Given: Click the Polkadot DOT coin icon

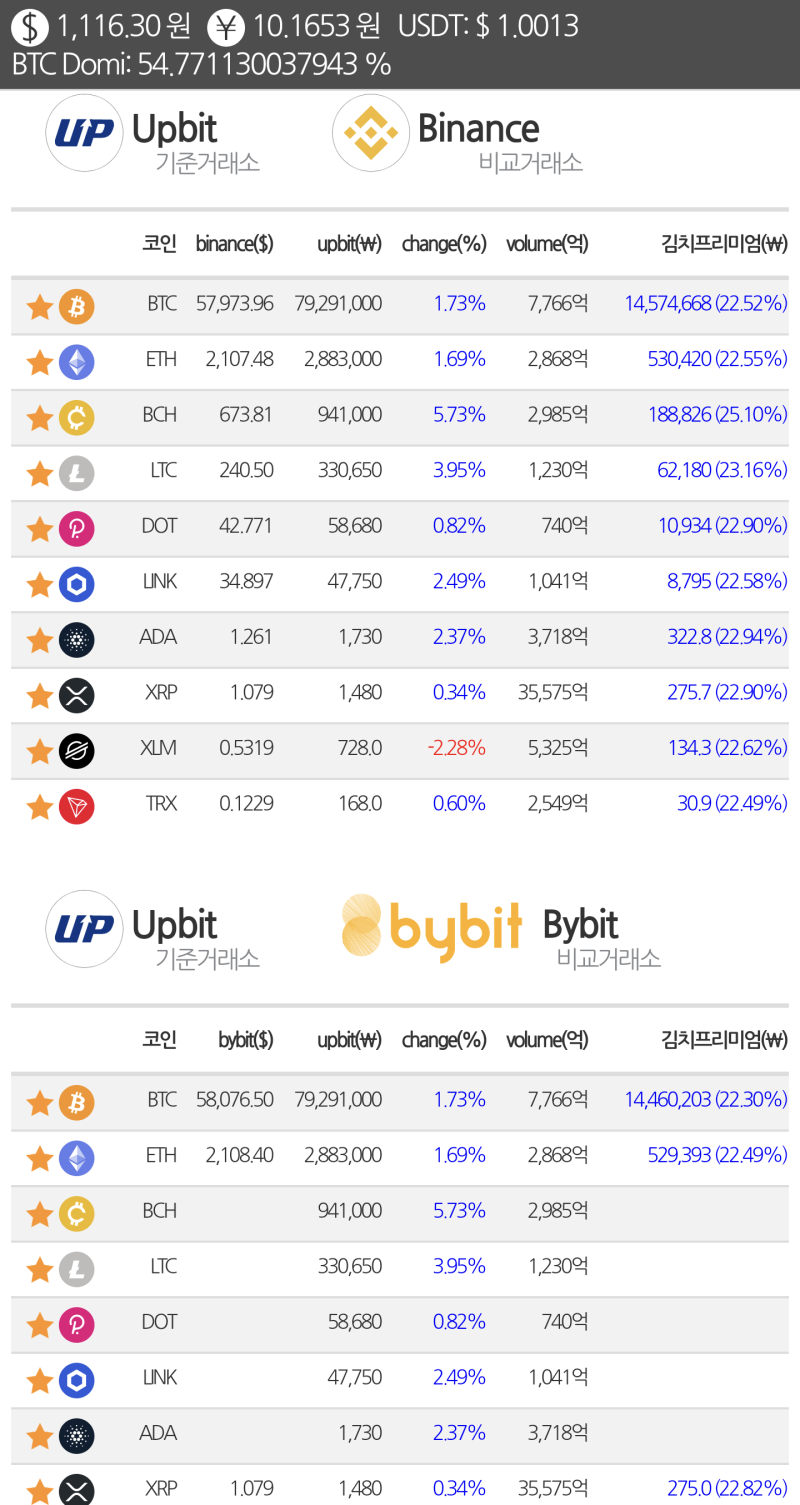Looking at the screenshot, I should [x=77, y=529].
